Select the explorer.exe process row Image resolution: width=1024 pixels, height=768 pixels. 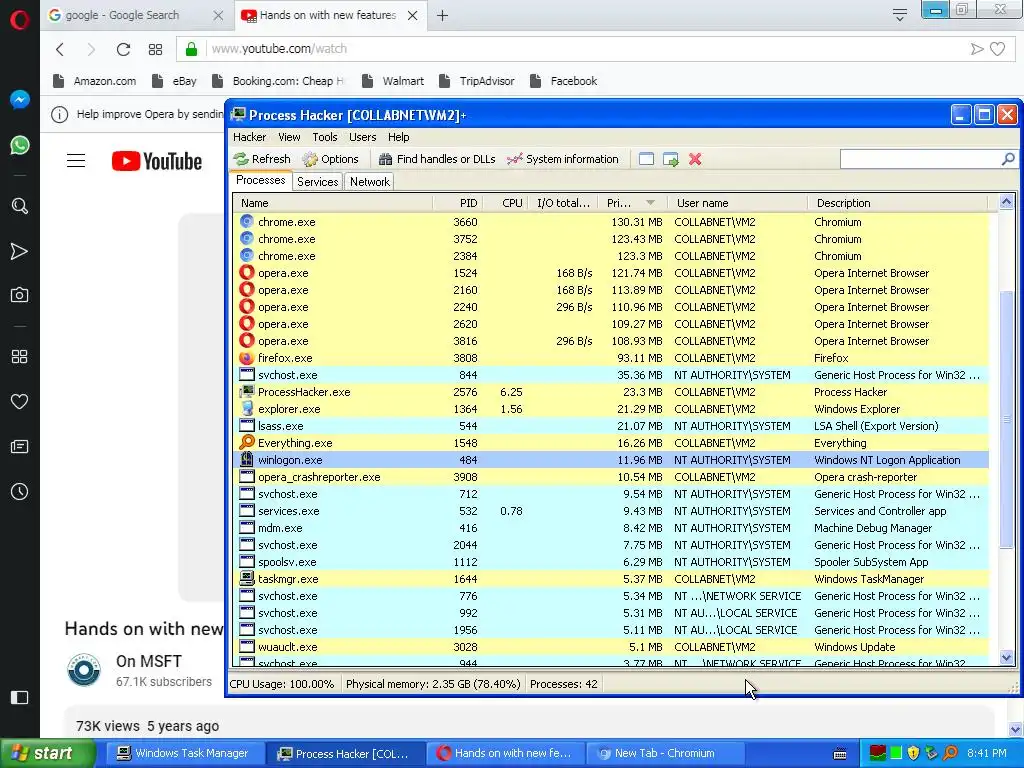[x=611, y=409]
